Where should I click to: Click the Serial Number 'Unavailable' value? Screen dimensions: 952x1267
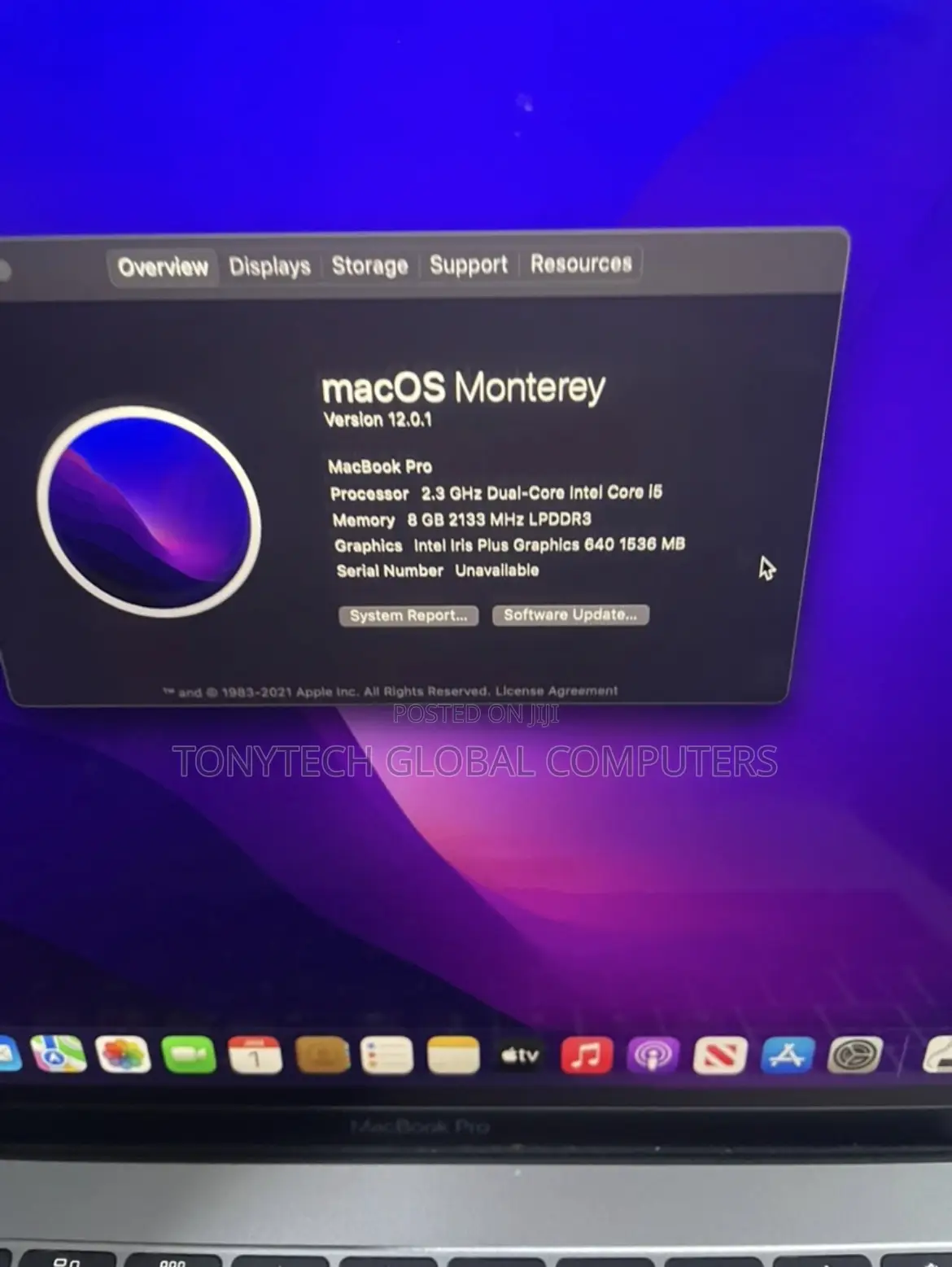[496, 570]
